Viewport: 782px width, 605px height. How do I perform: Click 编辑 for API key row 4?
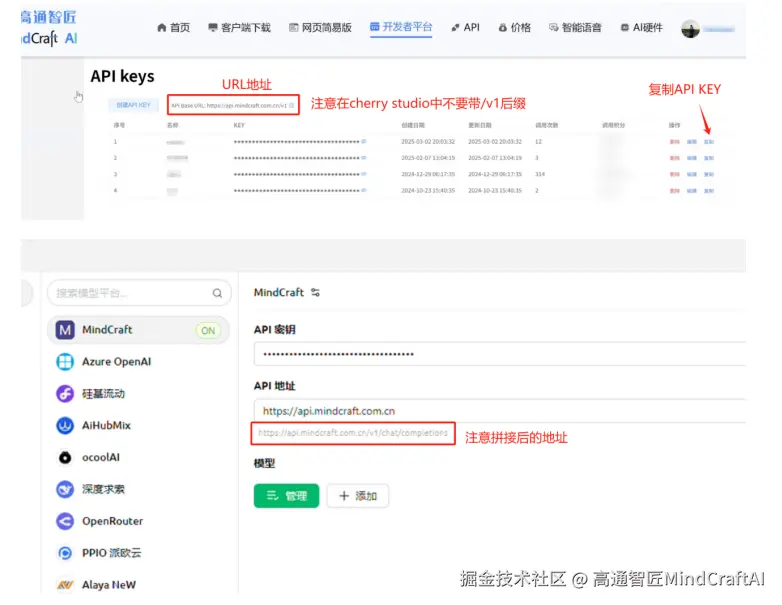(691, 191)
